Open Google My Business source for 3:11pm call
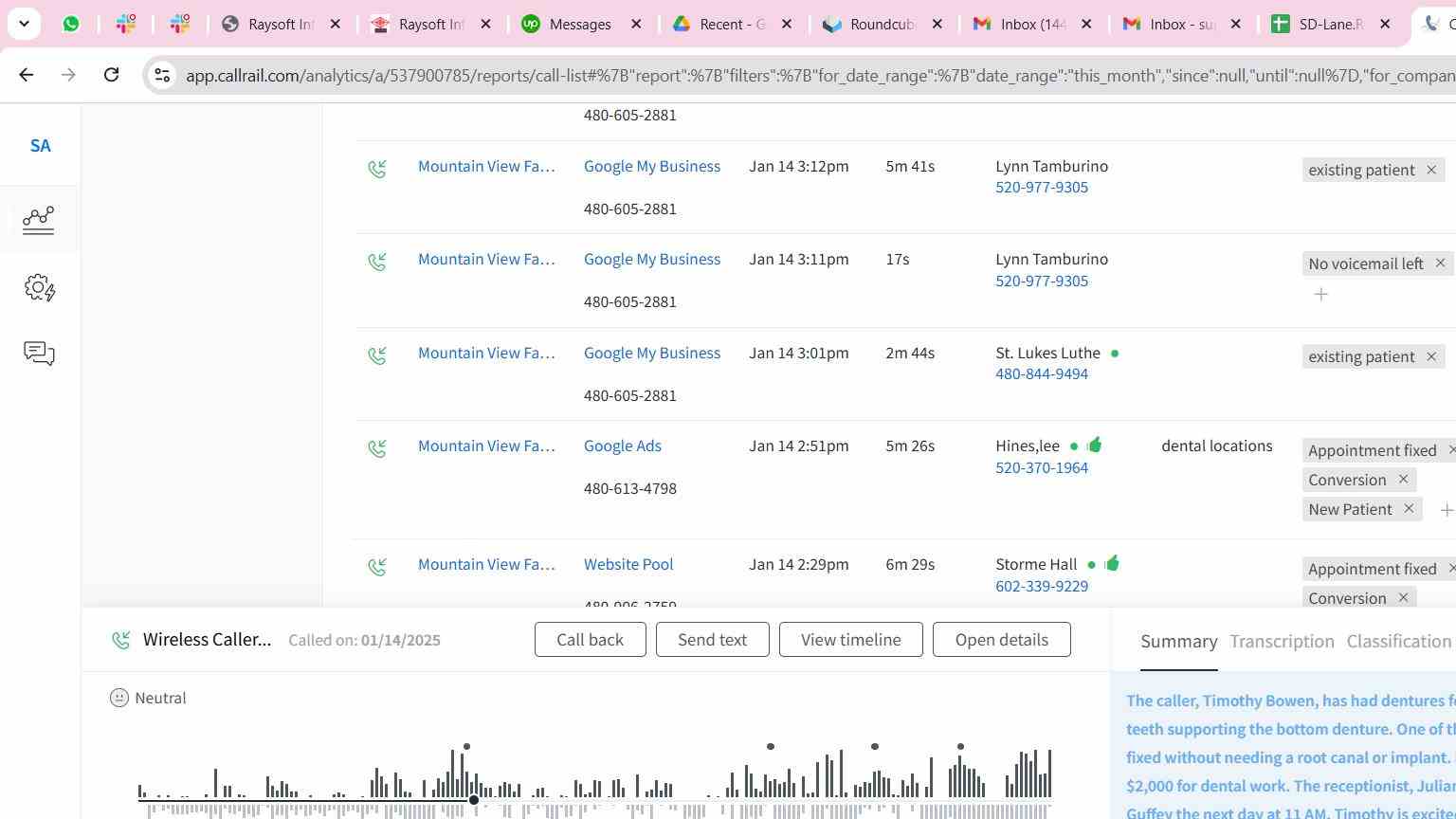 [652, 259]
